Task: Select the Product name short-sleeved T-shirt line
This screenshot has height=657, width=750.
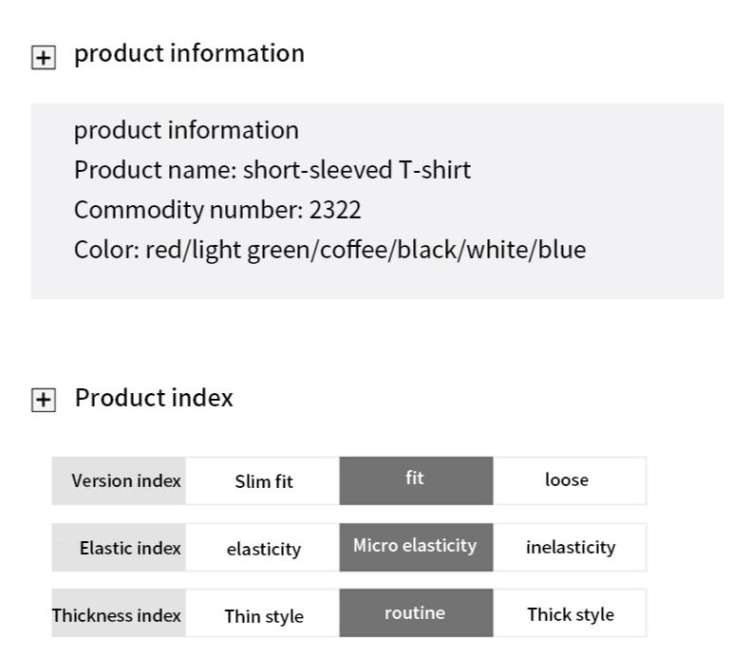Action: pos(272,170)
